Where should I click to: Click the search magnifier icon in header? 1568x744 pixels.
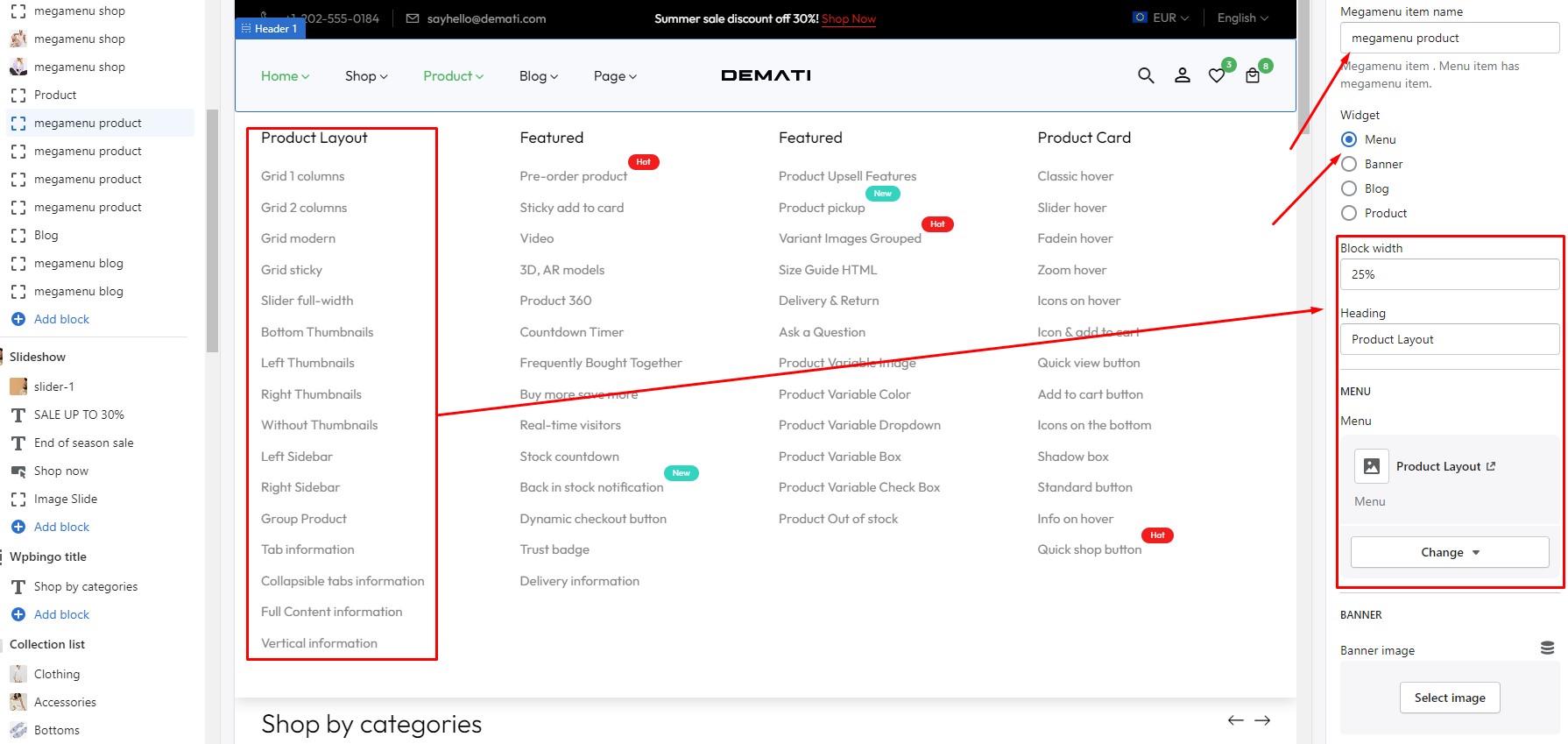point(1145,75)
